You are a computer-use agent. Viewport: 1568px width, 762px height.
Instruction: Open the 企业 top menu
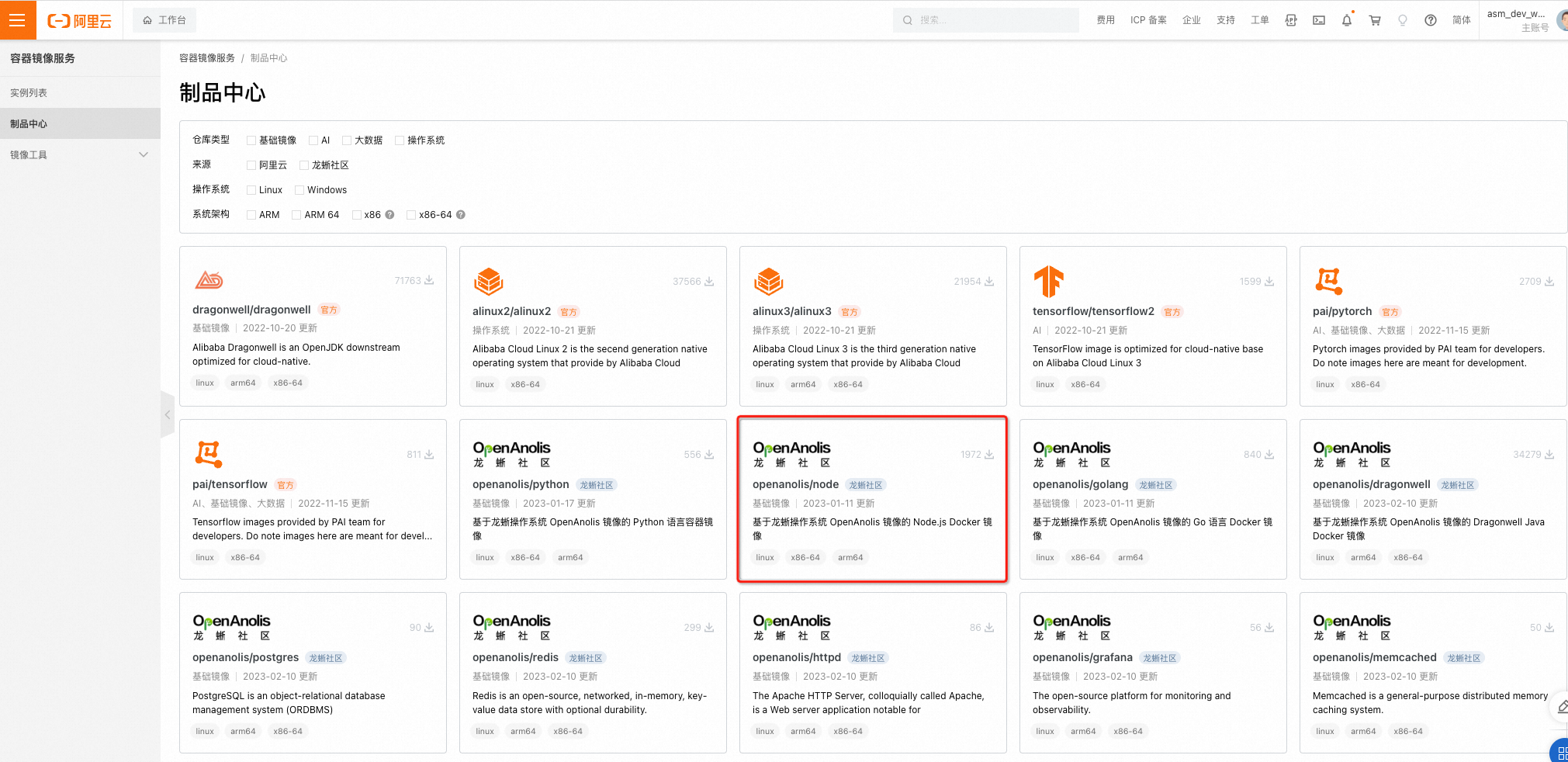1192,20
